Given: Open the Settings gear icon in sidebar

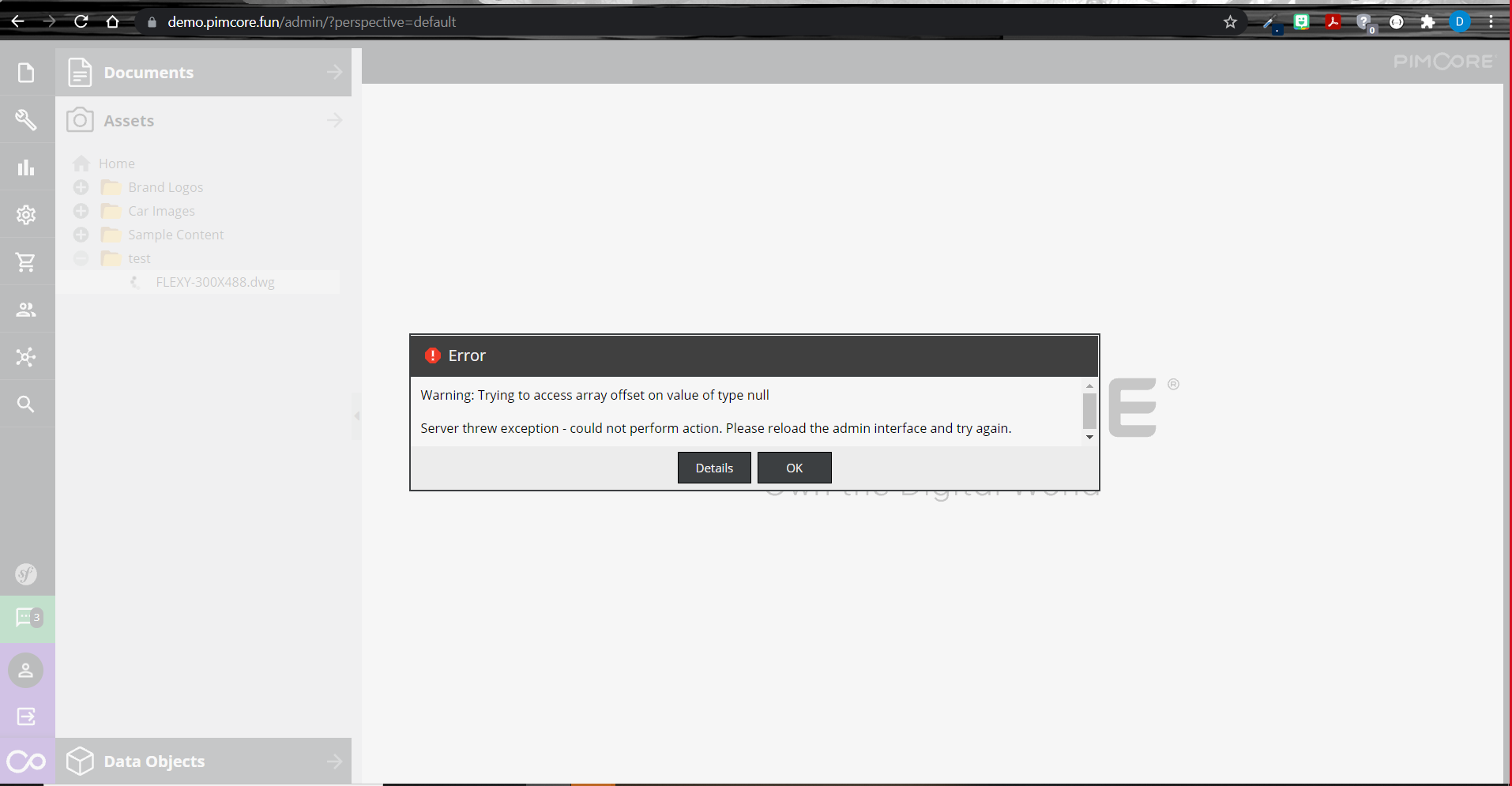Looking at the screenshot, I should [26, 215].
